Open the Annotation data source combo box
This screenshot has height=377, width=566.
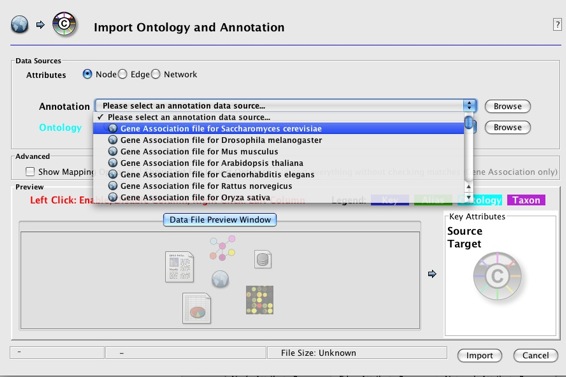(x=286, y=106)
